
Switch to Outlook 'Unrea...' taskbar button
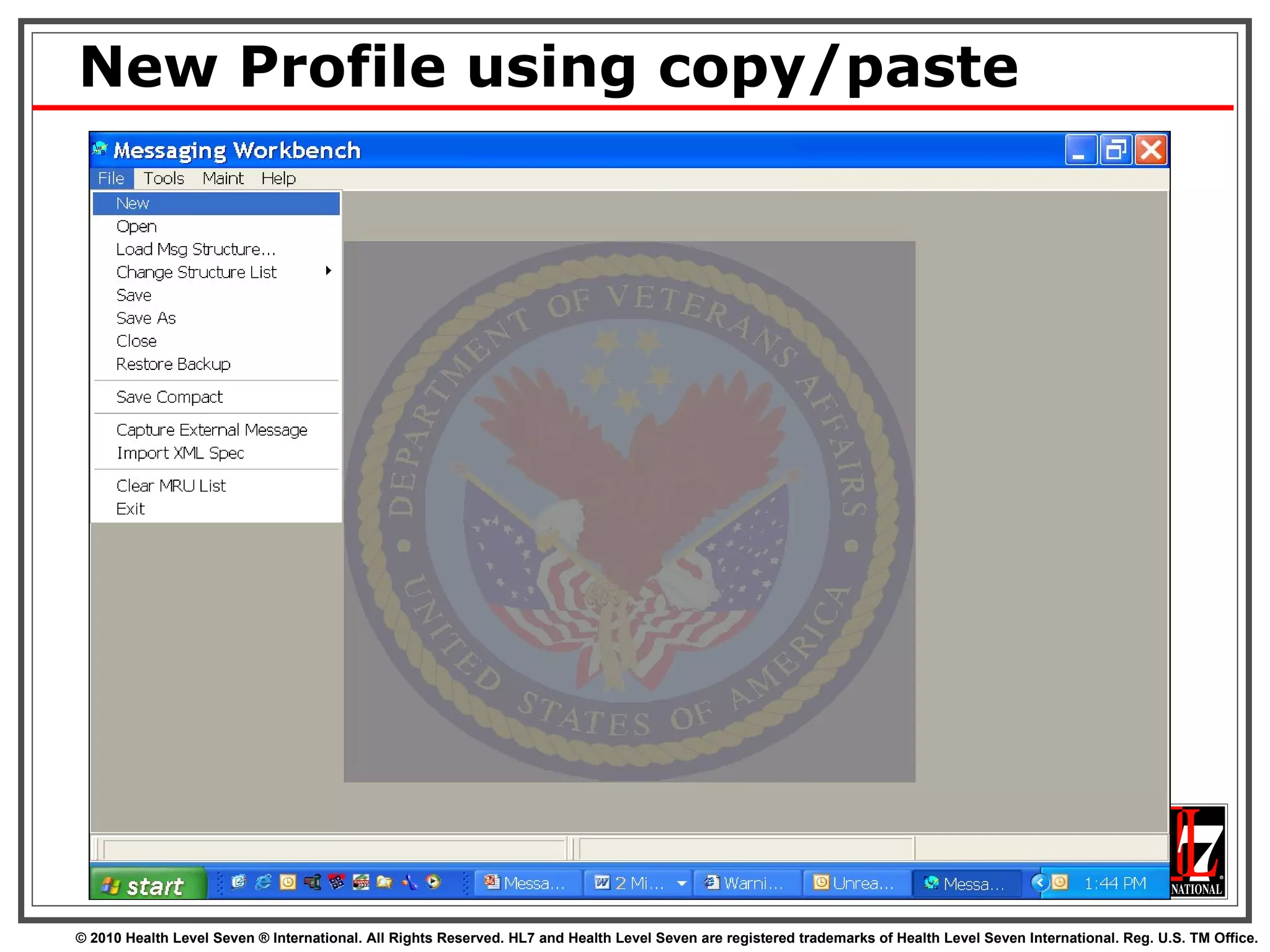(856, 883)
